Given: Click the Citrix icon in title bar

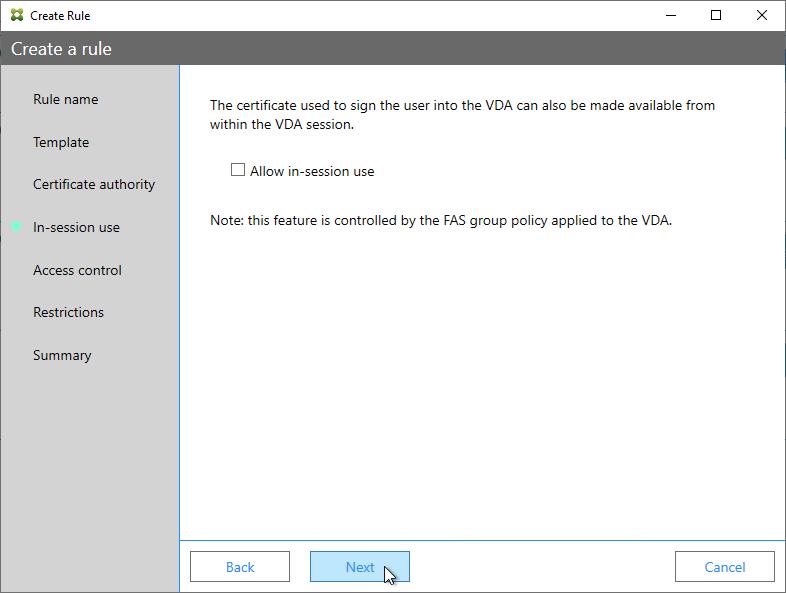Looking at the screenshot, I should pyautogui.click(x=17, y=15).
